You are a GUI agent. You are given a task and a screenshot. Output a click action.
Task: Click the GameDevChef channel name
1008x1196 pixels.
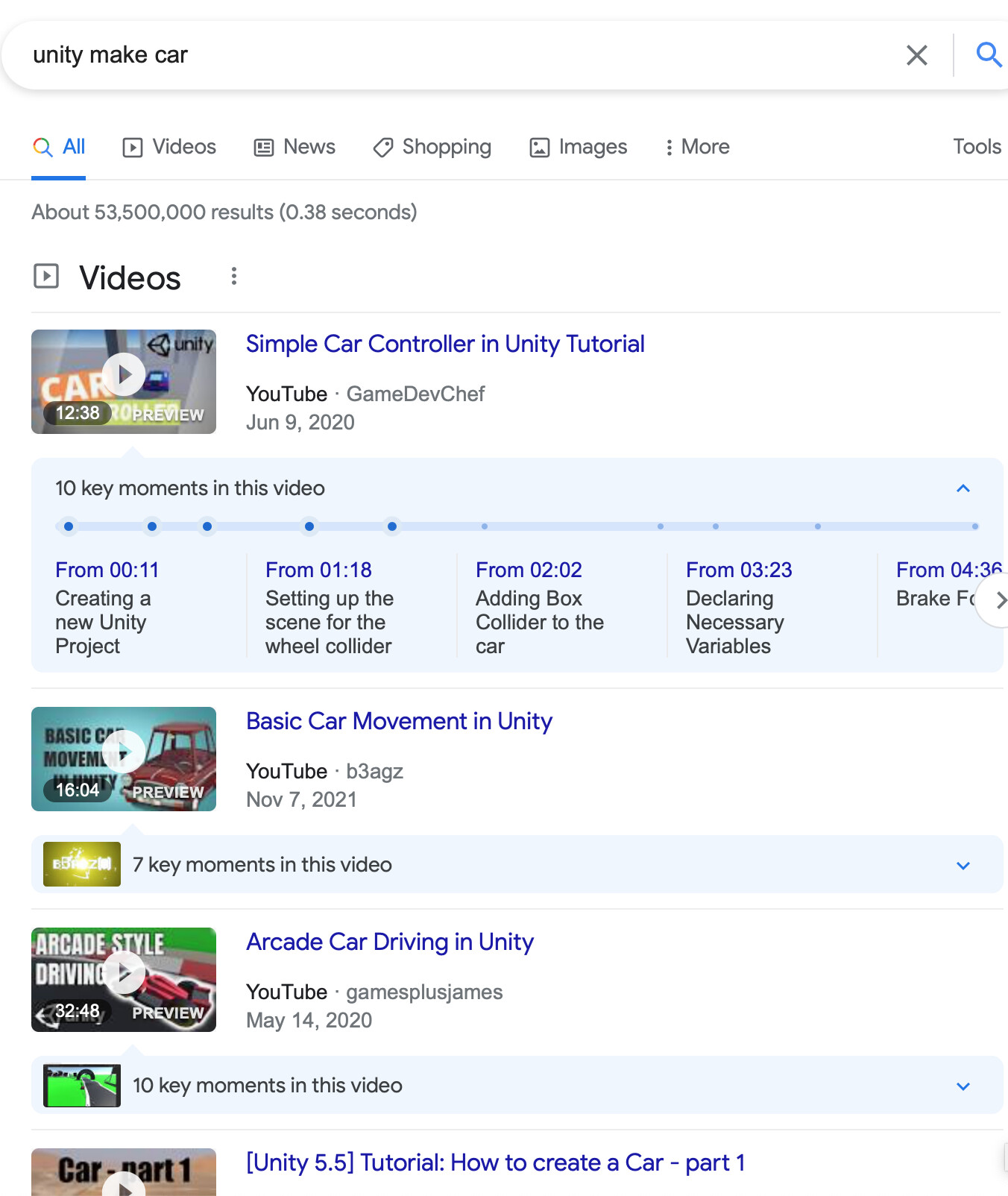415,394
